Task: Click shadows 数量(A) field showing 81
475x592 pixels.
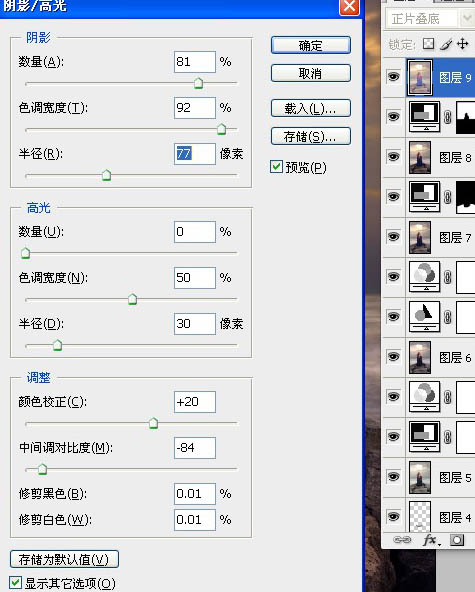Action: tap(195, 62)
